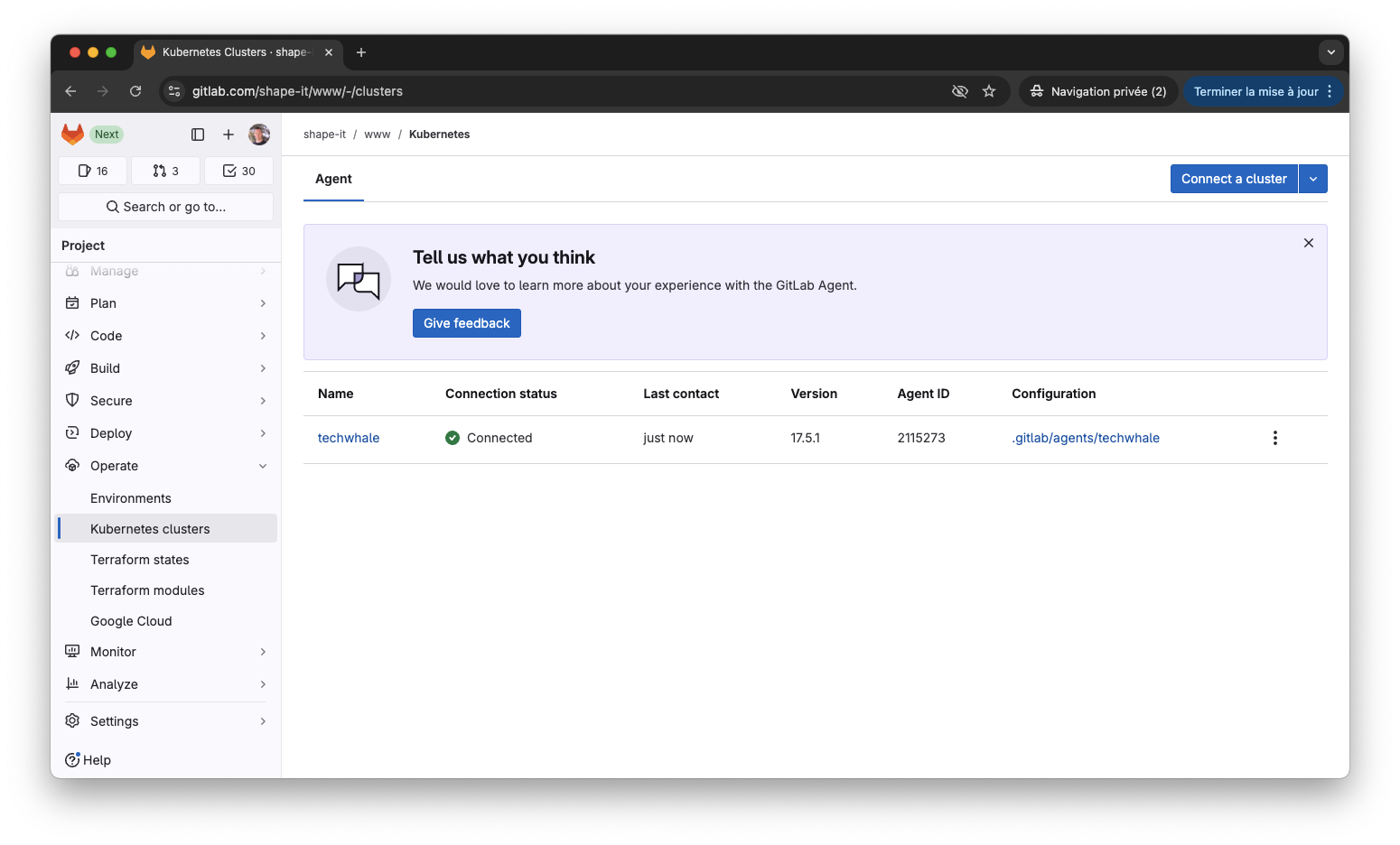Screen dimensions: 1400x845
Task: Open the user avatar menu
Action: (259, 135)
